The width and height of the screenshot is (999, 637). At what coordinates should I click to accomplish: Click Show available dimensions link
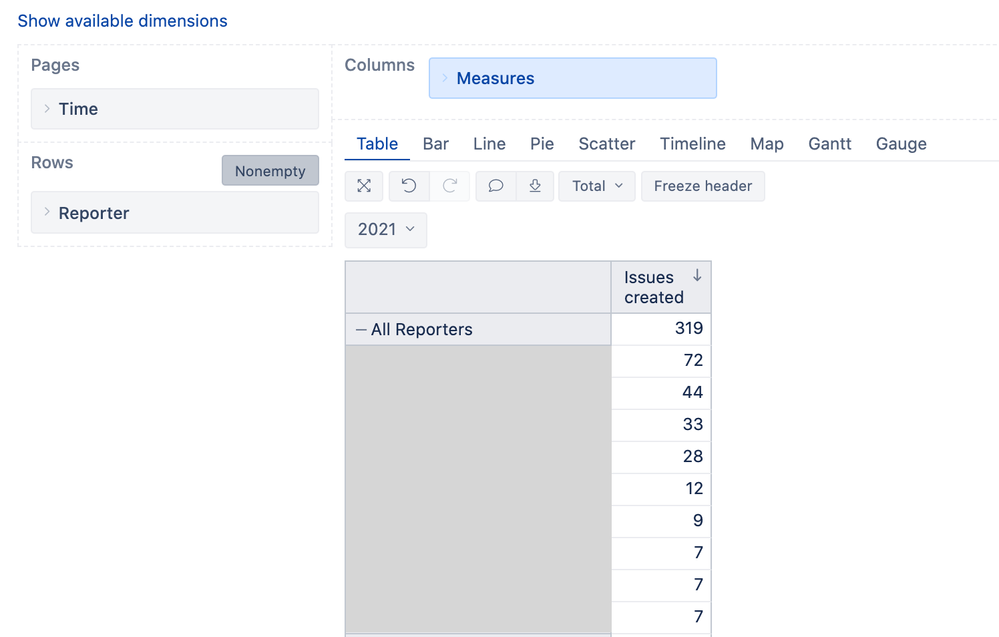click(x=122, y=21)
